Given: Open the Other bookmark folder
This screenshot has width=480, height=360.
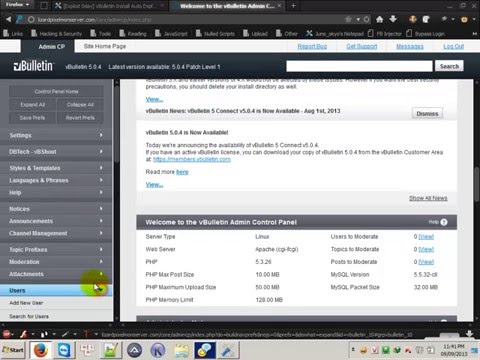Looking at the screenshot, I should pyautogui.click(x=287, y=34).
